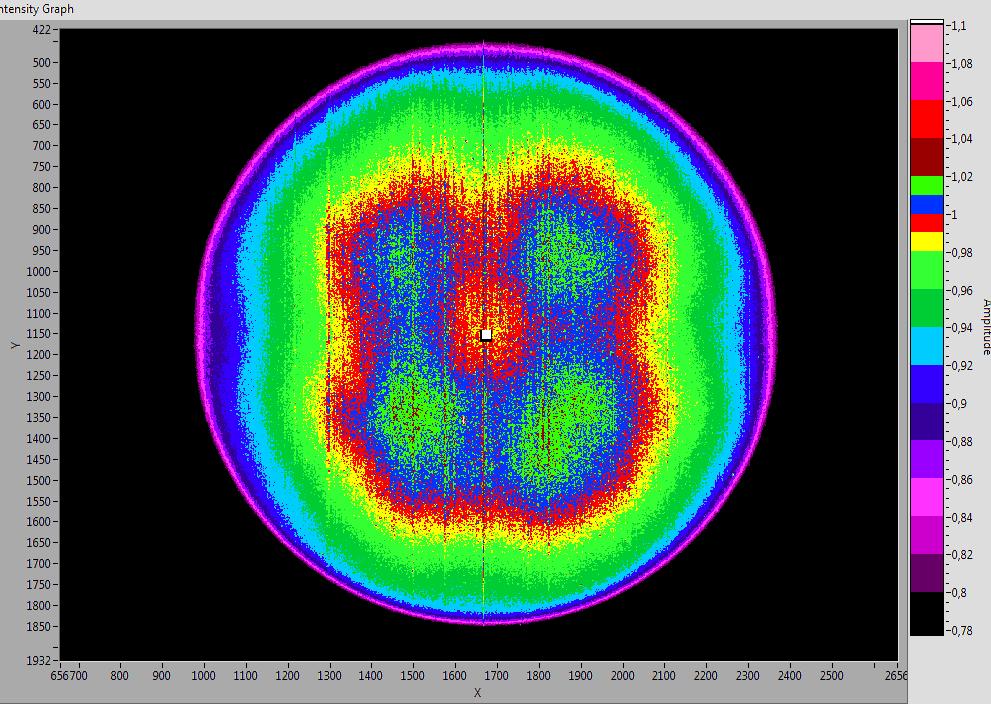Click the white square cursor at plot center
The height and width of the screenshot is (704, 991).
coord(486,335)
